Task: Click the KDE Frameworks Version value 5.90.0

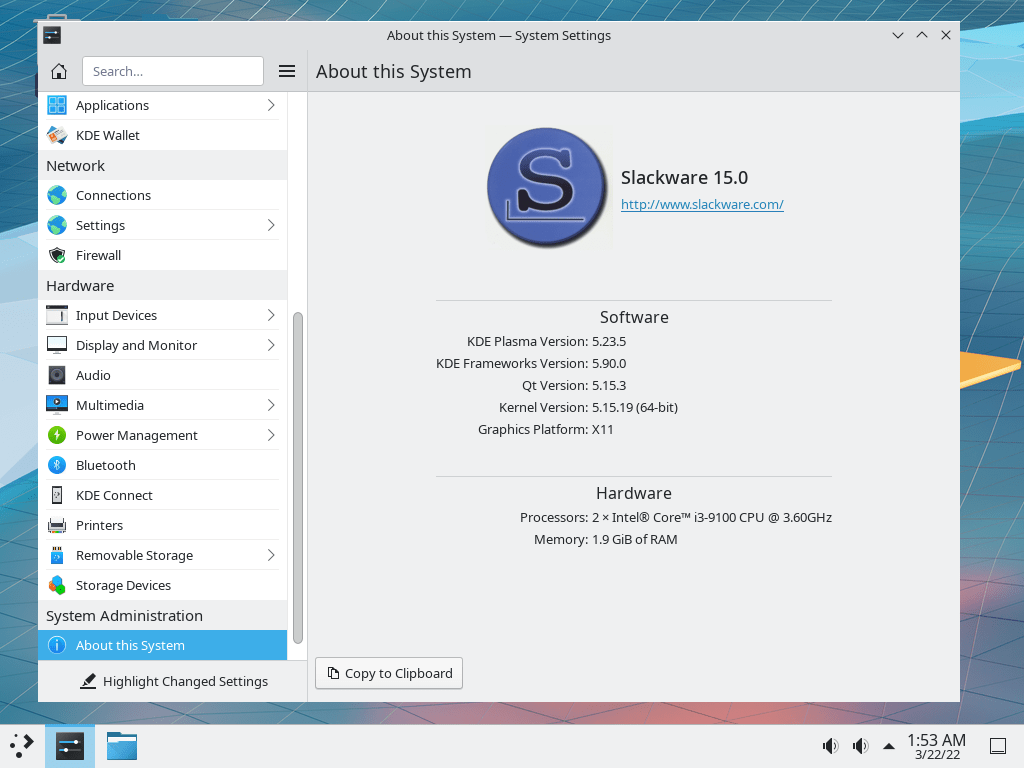Action: pyautogui.click(x=609, y=364)
